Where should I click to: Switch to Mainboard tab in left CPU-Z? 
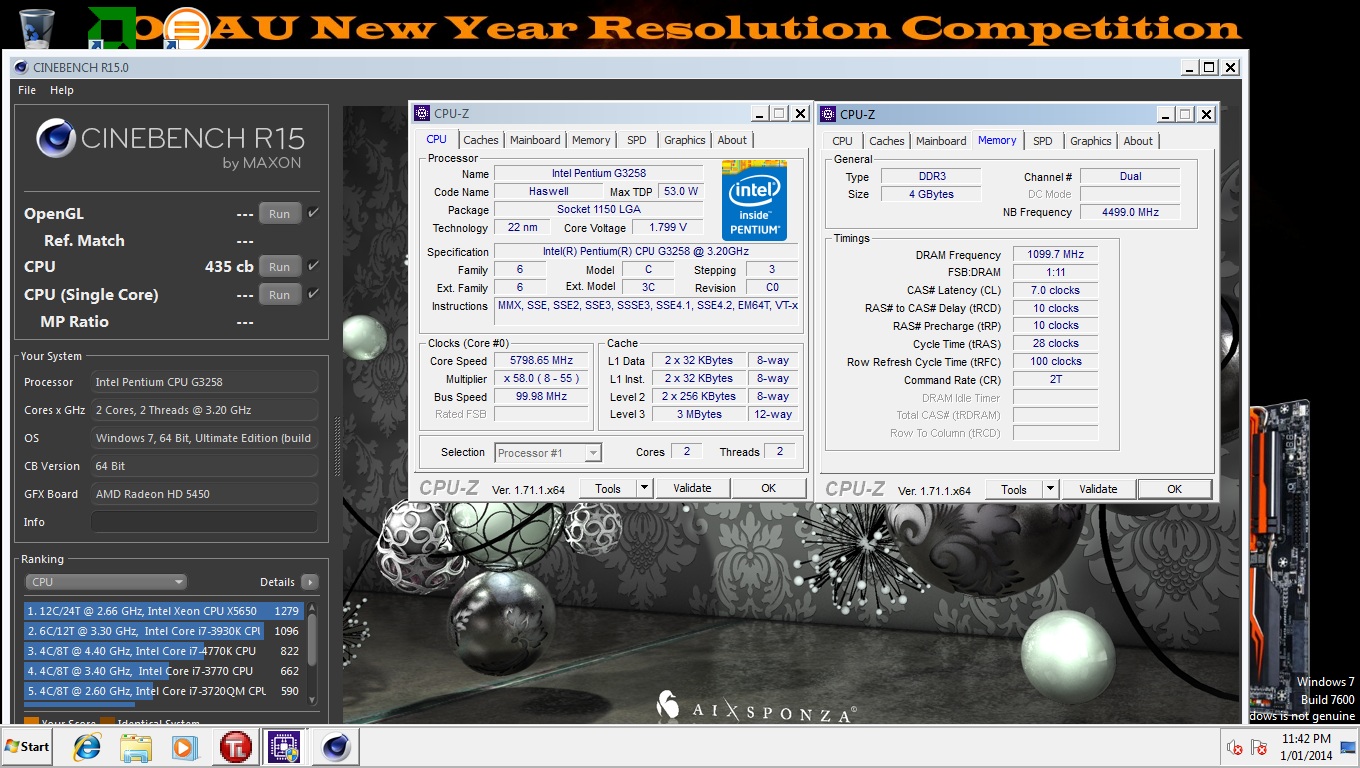535,140
